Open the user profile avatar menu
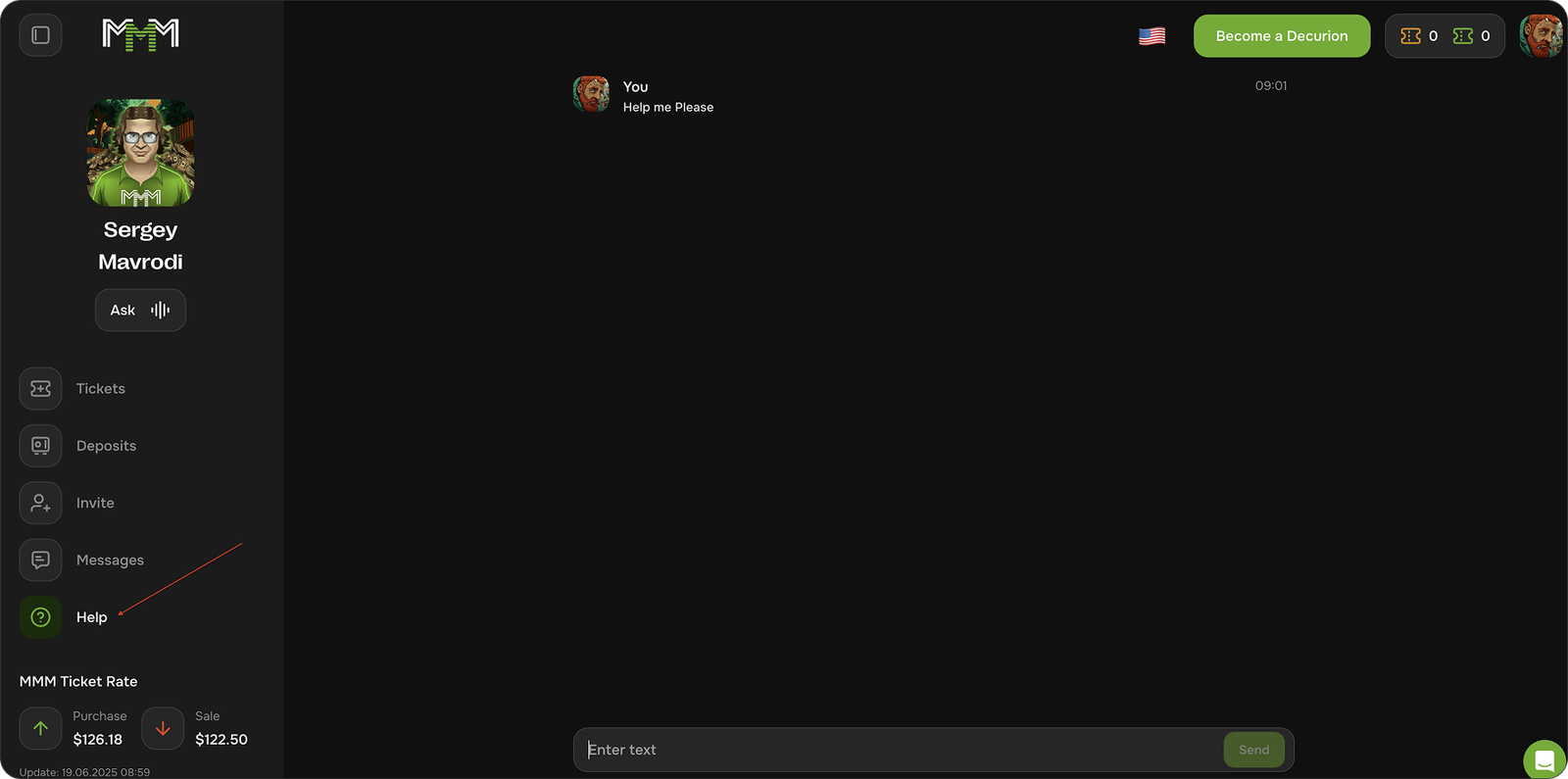 click(1541, 36)
